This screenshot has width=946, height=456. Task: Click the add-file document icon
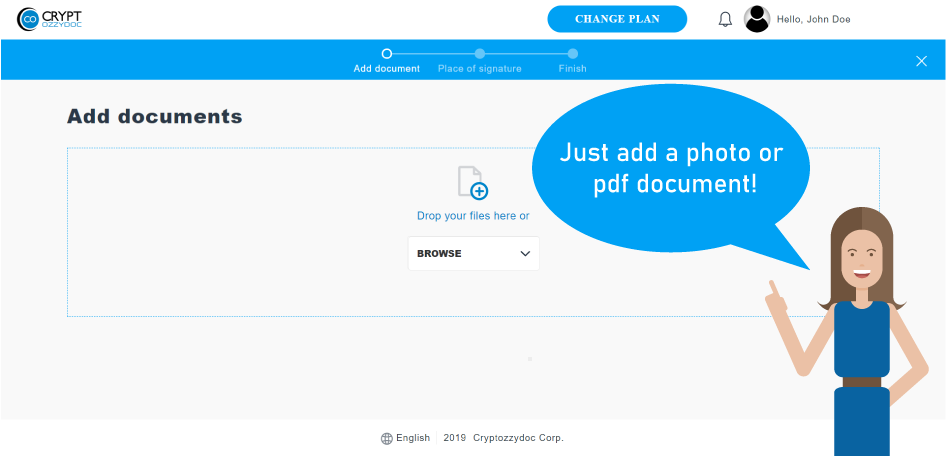click(473, 182)
